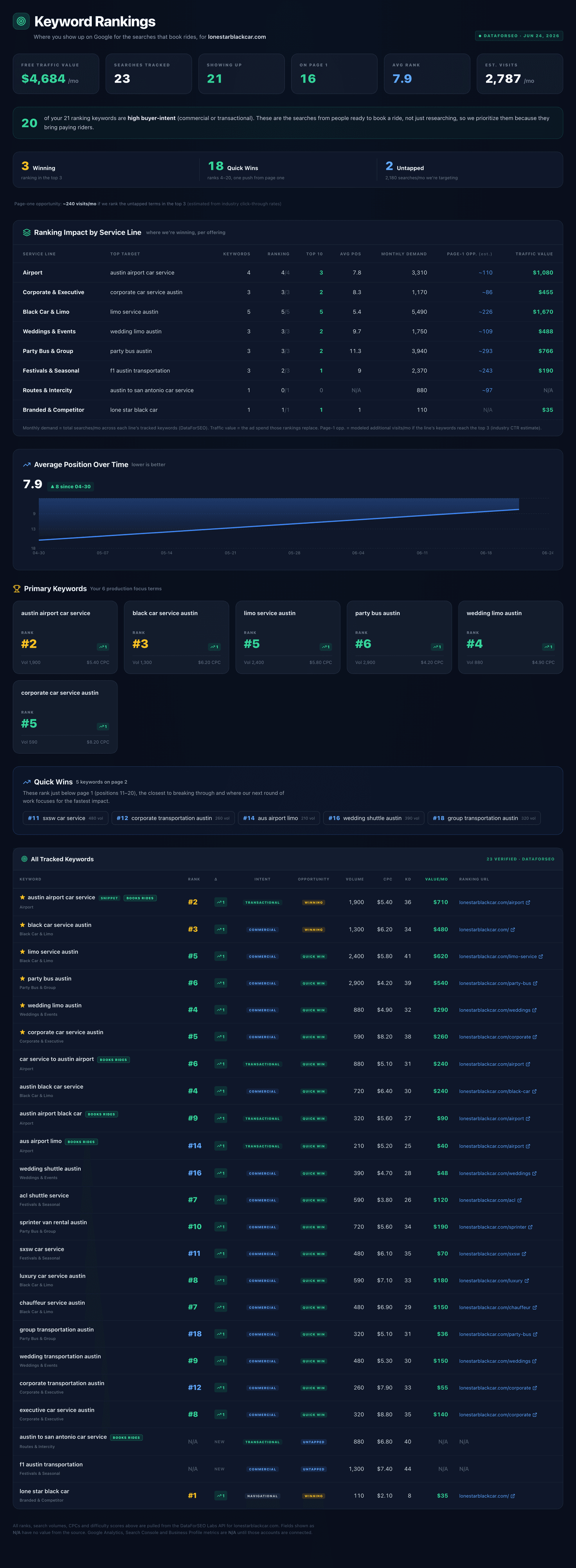The height and width of the screenshot is (1568, 576).
Task: Select the #18 group transportation austin chip
Action: (x=484, y=818)
